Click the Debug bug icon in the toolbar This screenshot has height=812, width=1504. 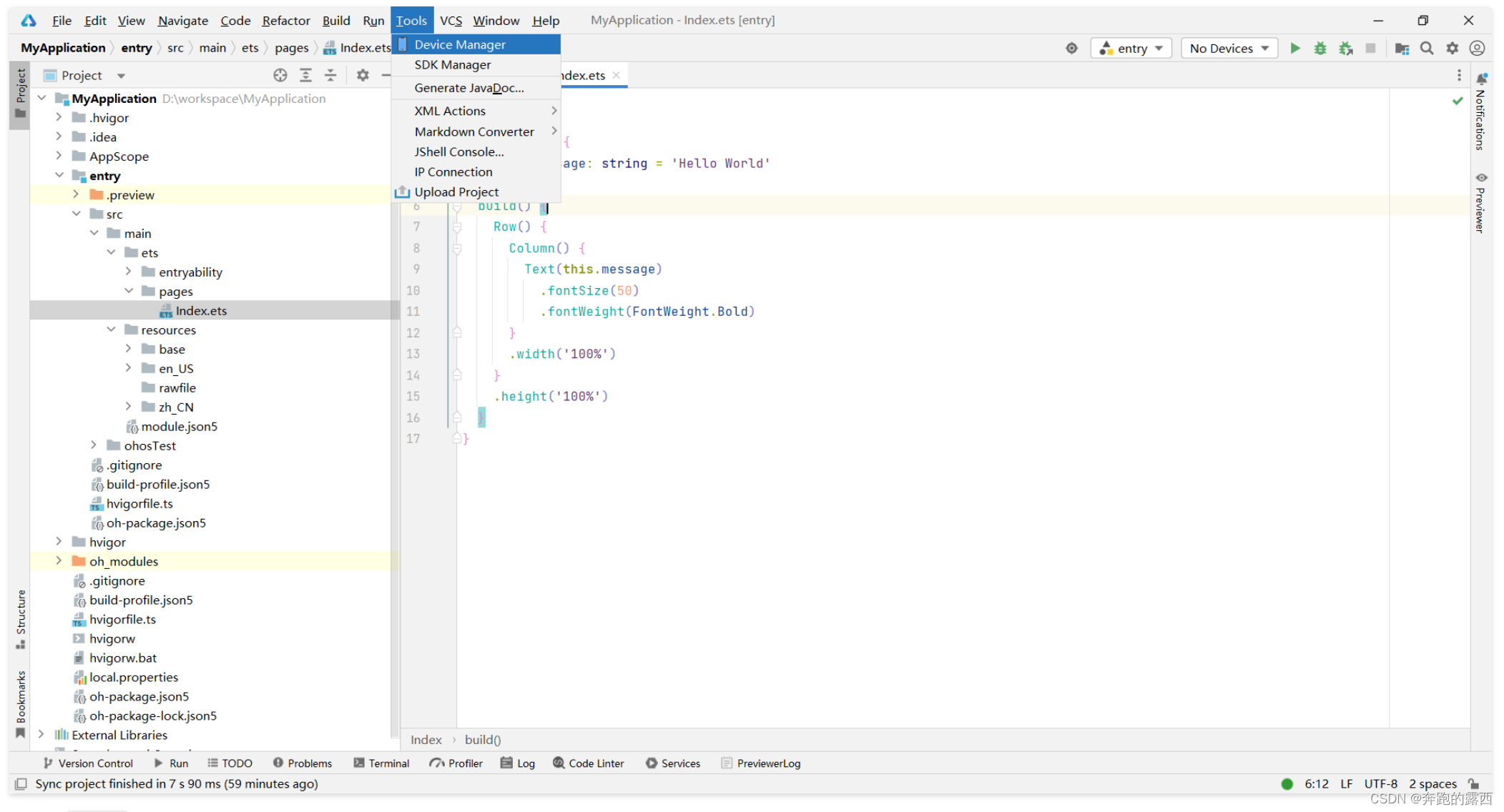(x=1320, y=49)
